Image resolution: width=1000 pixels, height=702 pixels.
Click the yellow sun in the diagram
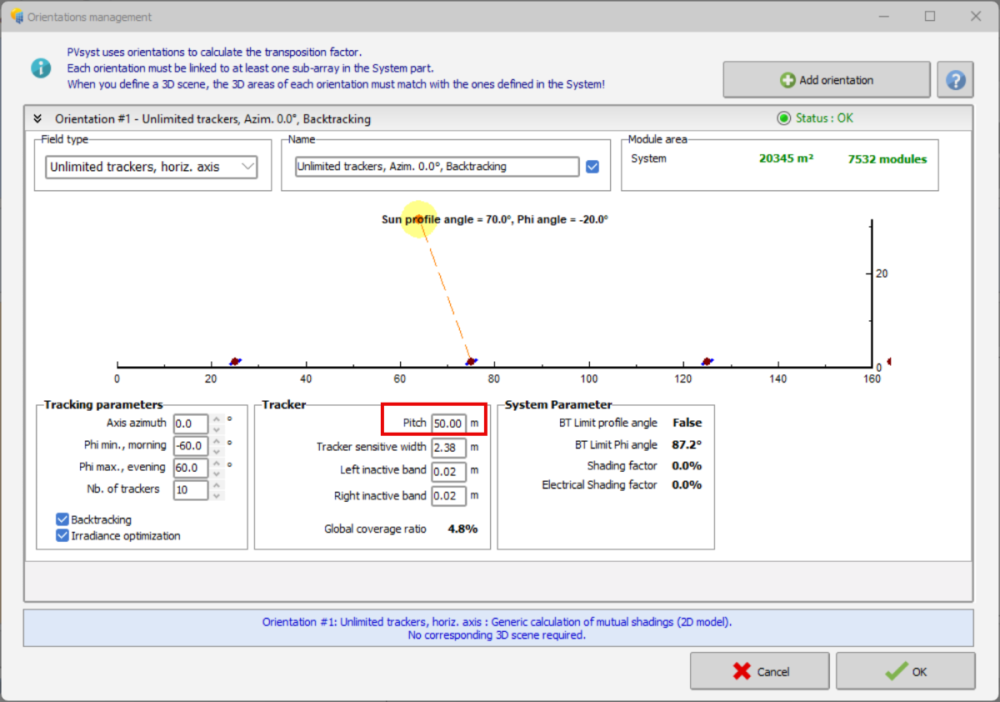point(420,218)
